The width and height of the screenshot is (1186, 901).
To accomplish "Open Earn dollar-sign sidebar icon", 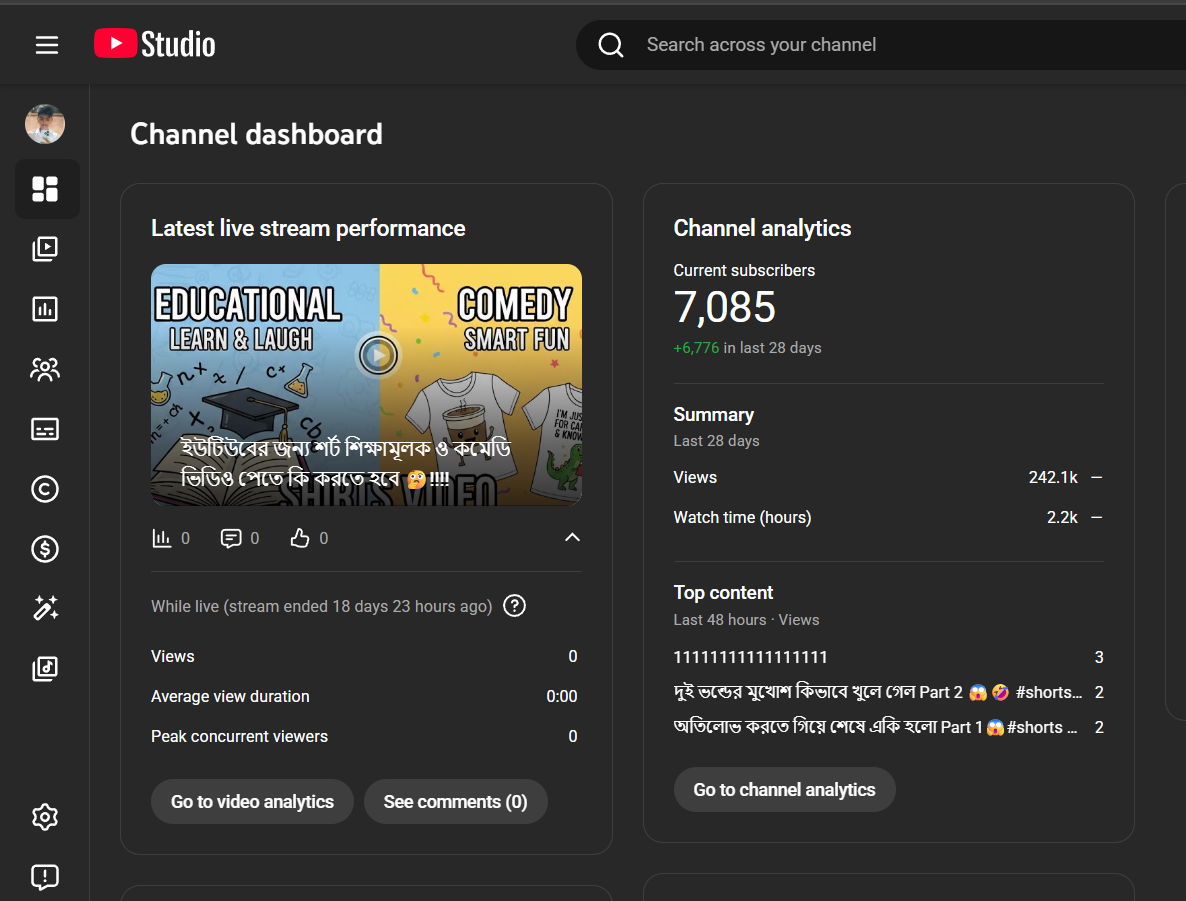I will [x=45, y=549].
